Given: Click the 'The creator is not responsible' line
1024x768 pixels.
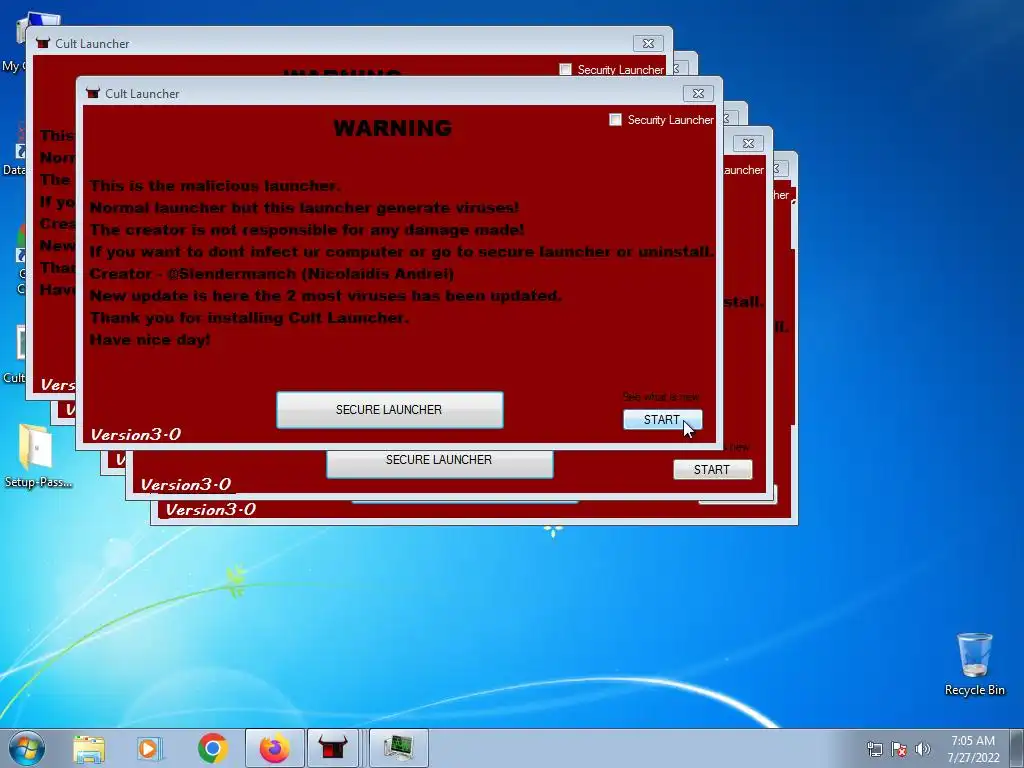Looking at the screenshot, I should tap(307, 230).
